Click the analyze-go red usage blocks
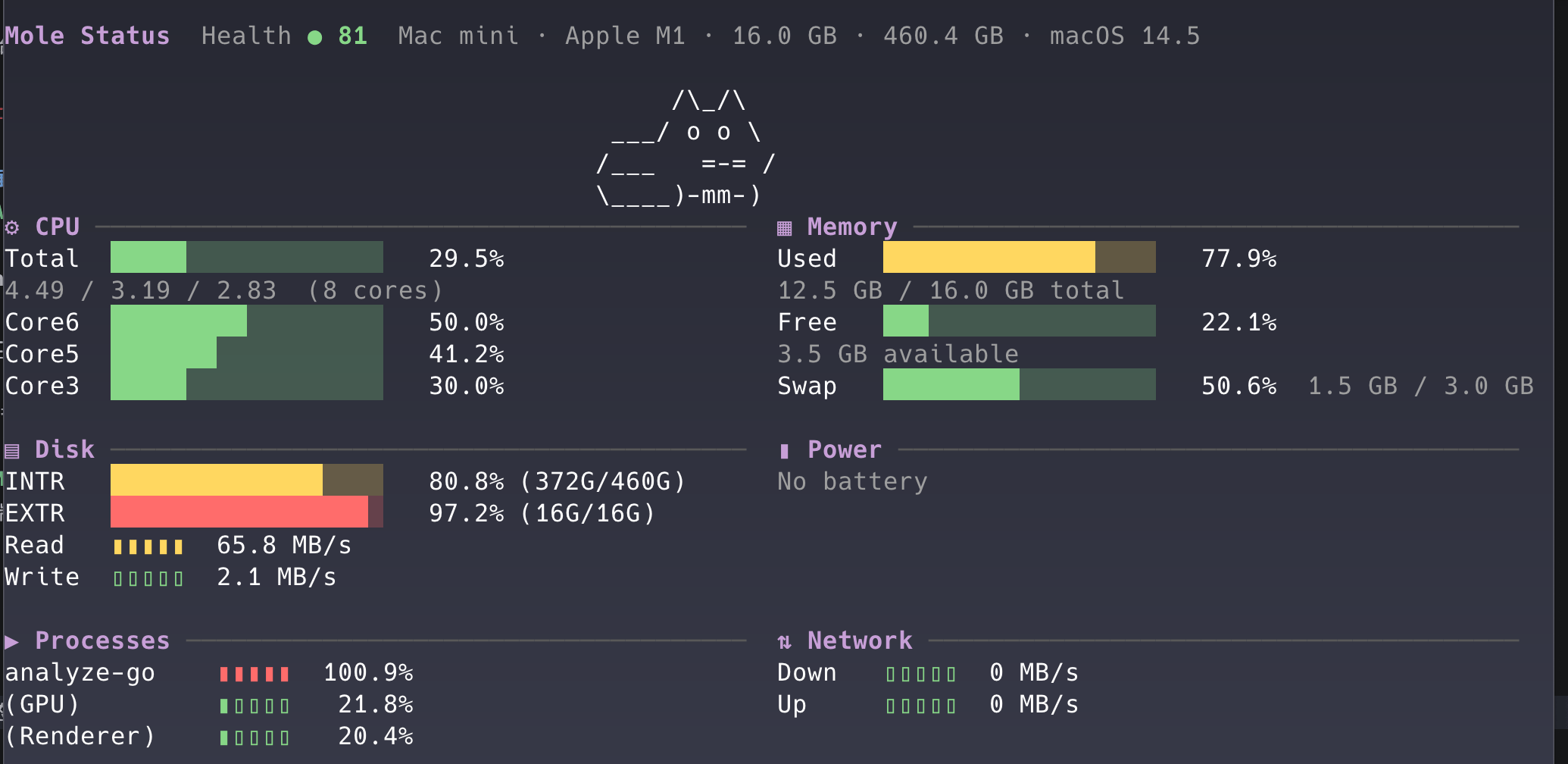Screen dimensions: 1568x764 255,674
